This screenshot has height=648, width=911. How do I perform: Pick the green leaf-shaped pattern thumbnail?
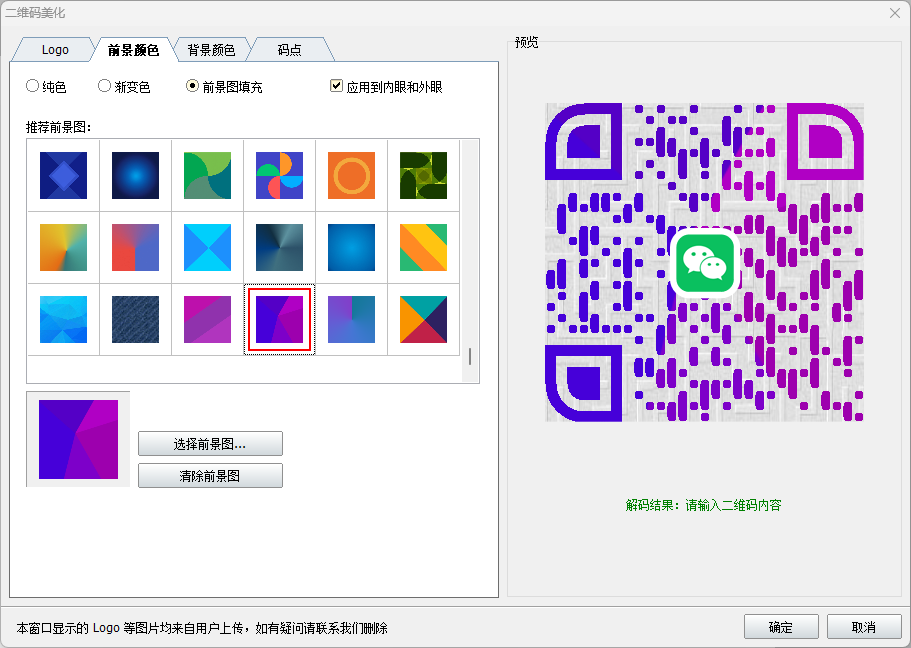pos(207,176)
